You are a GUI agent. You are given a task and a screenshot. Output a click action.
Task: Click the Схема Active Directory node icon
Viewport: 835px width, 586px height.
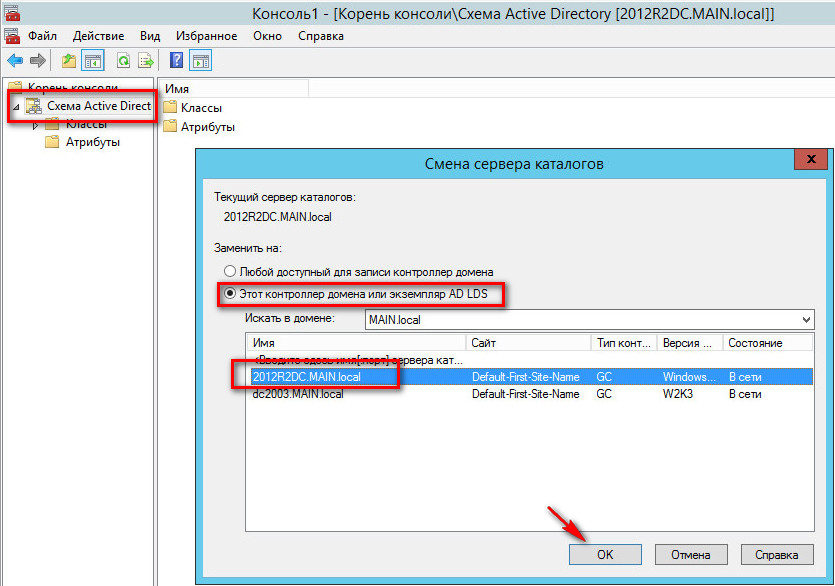click(x=34, y=106)
